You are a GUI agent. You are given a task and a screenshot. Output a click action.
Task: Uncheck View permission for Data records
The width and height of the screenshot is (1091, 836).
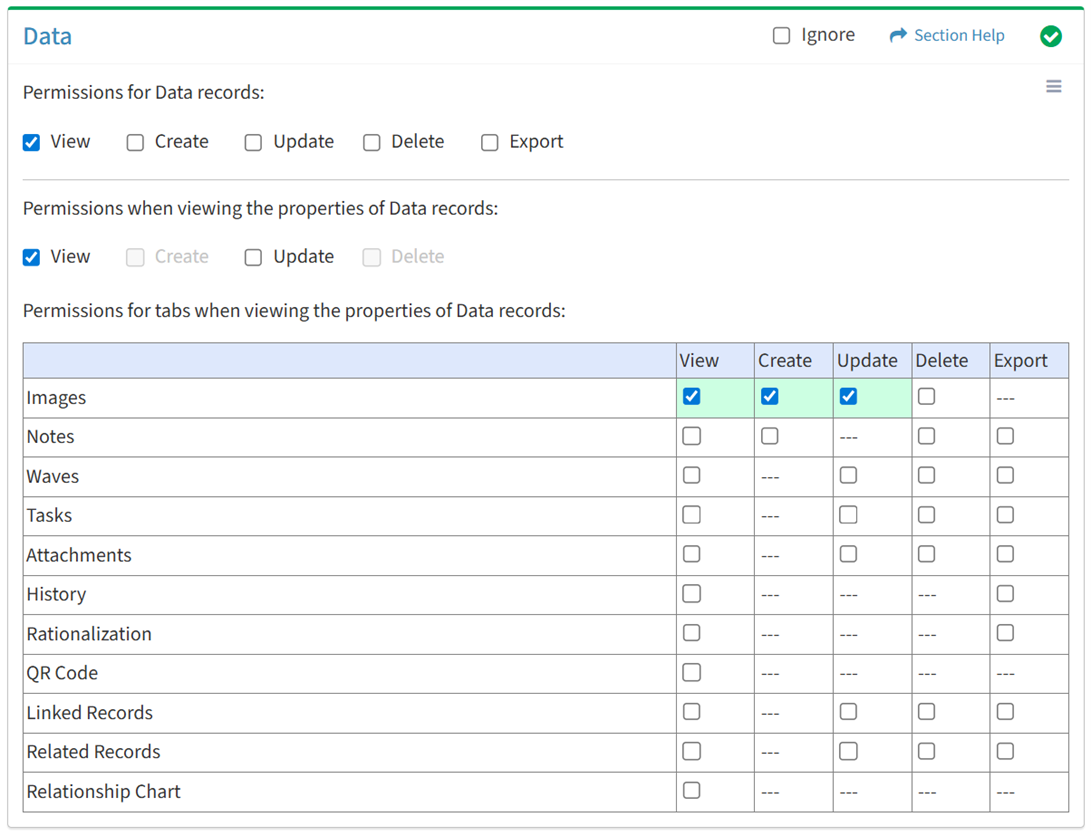tap(32, 142)
